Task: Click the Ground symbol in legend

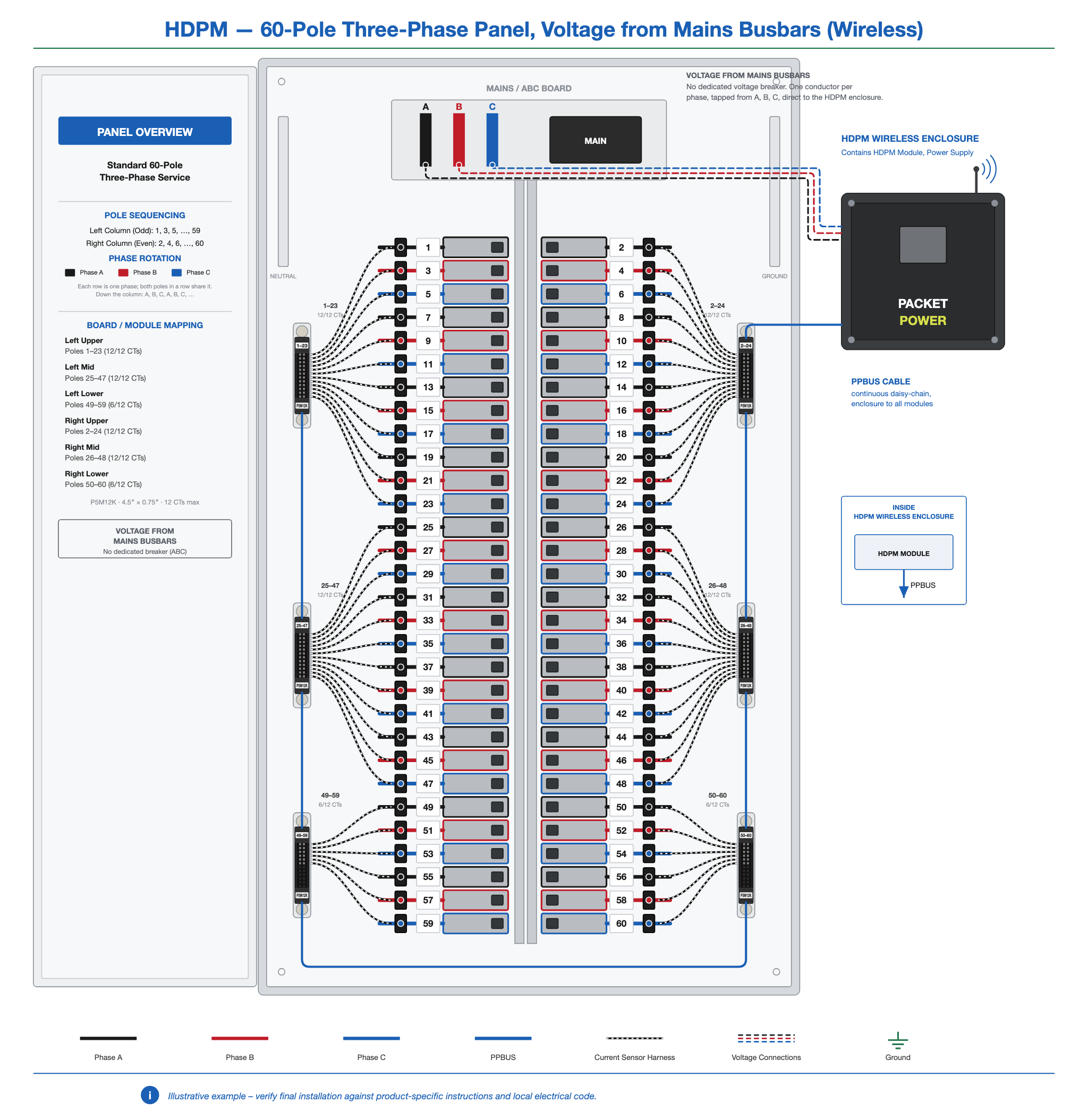Action: [x=898, y=1040]
